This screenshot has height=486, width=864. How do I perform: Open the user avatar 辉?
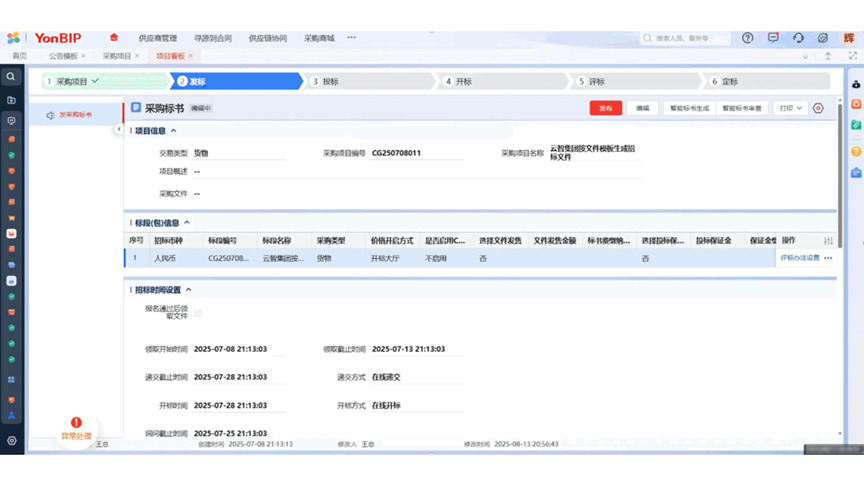[x=849, y=37]
